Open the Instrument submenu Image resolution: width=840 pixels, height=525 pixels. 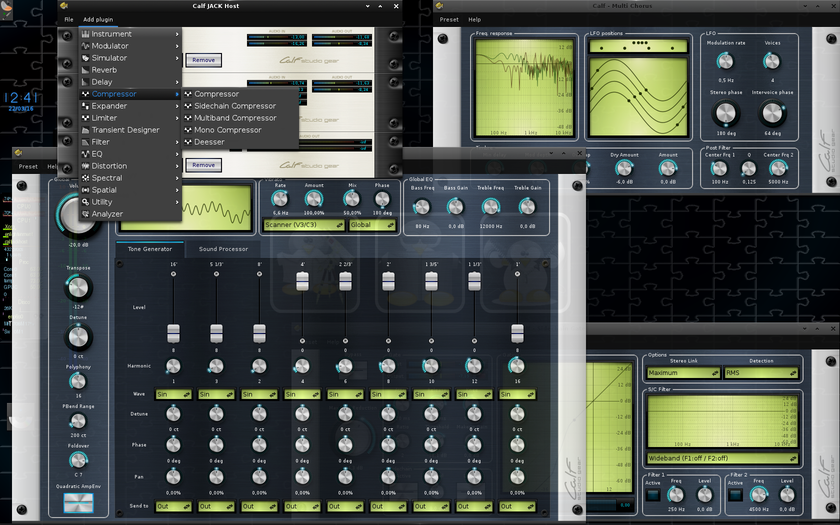130,34
